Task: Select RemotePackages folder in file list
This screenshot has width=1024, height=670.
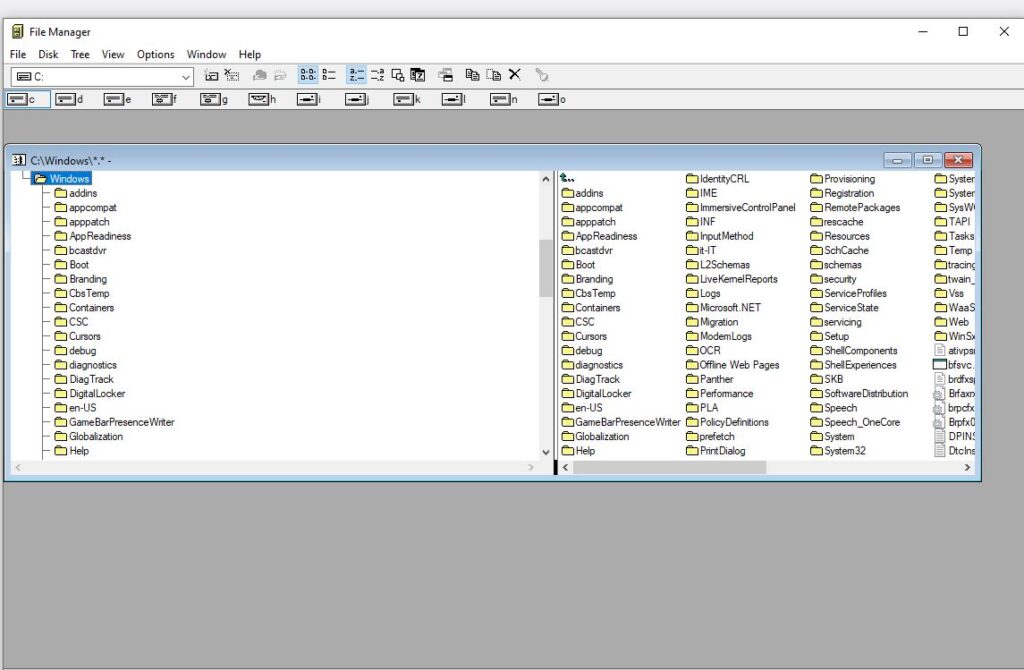Action: (x=856, y=207)
